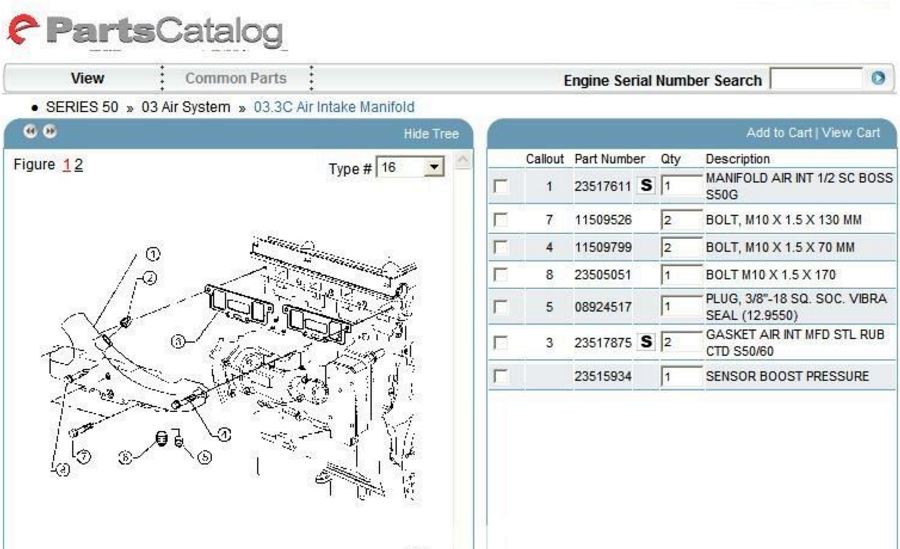This screenshot has height=549, width=900.
Task: Click part number 23505051
Action: (603, 275)
